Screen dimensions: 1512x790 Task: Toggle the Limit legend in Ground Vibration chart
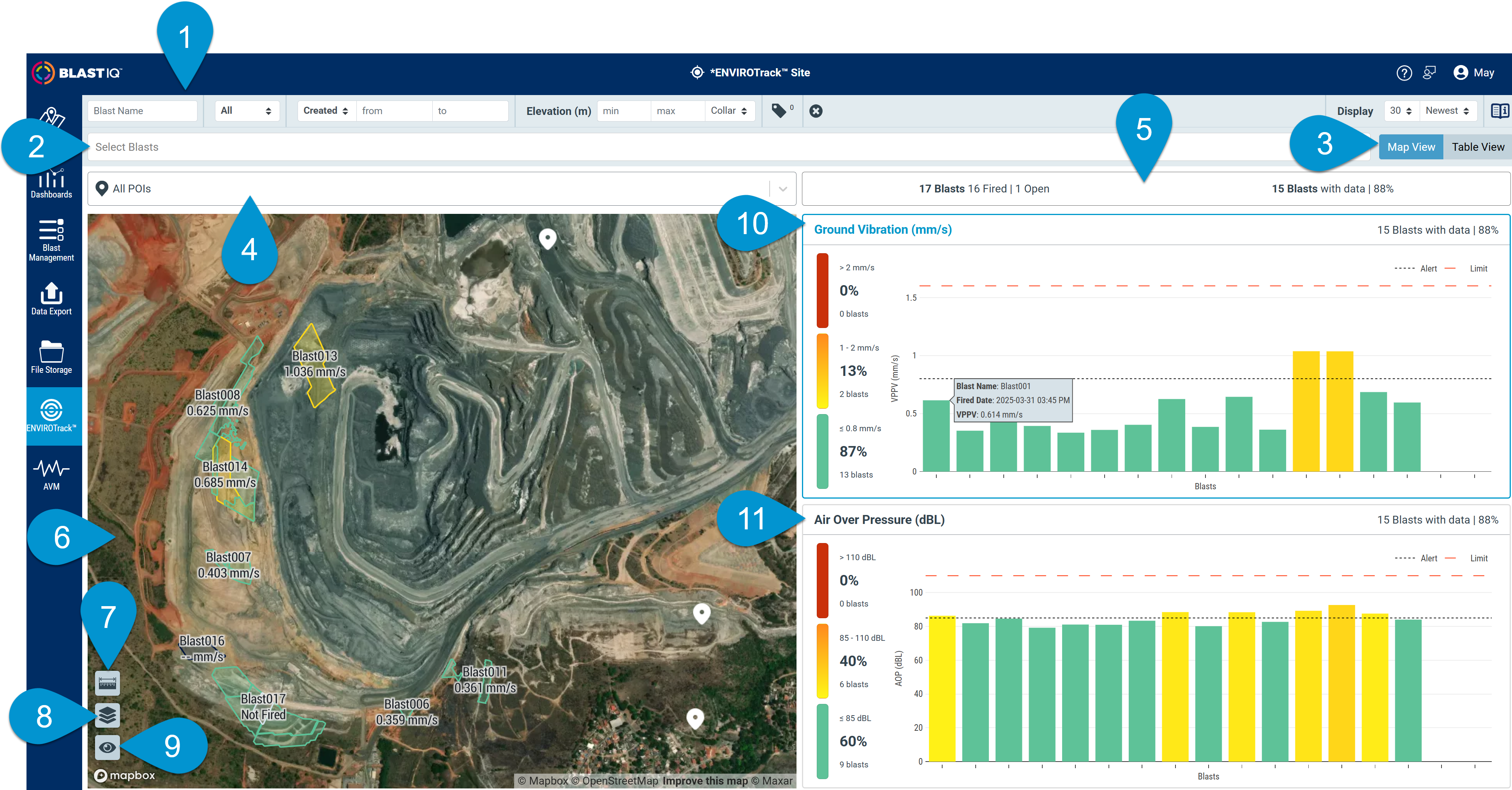pyautogui.click(x=1466, y=268)
